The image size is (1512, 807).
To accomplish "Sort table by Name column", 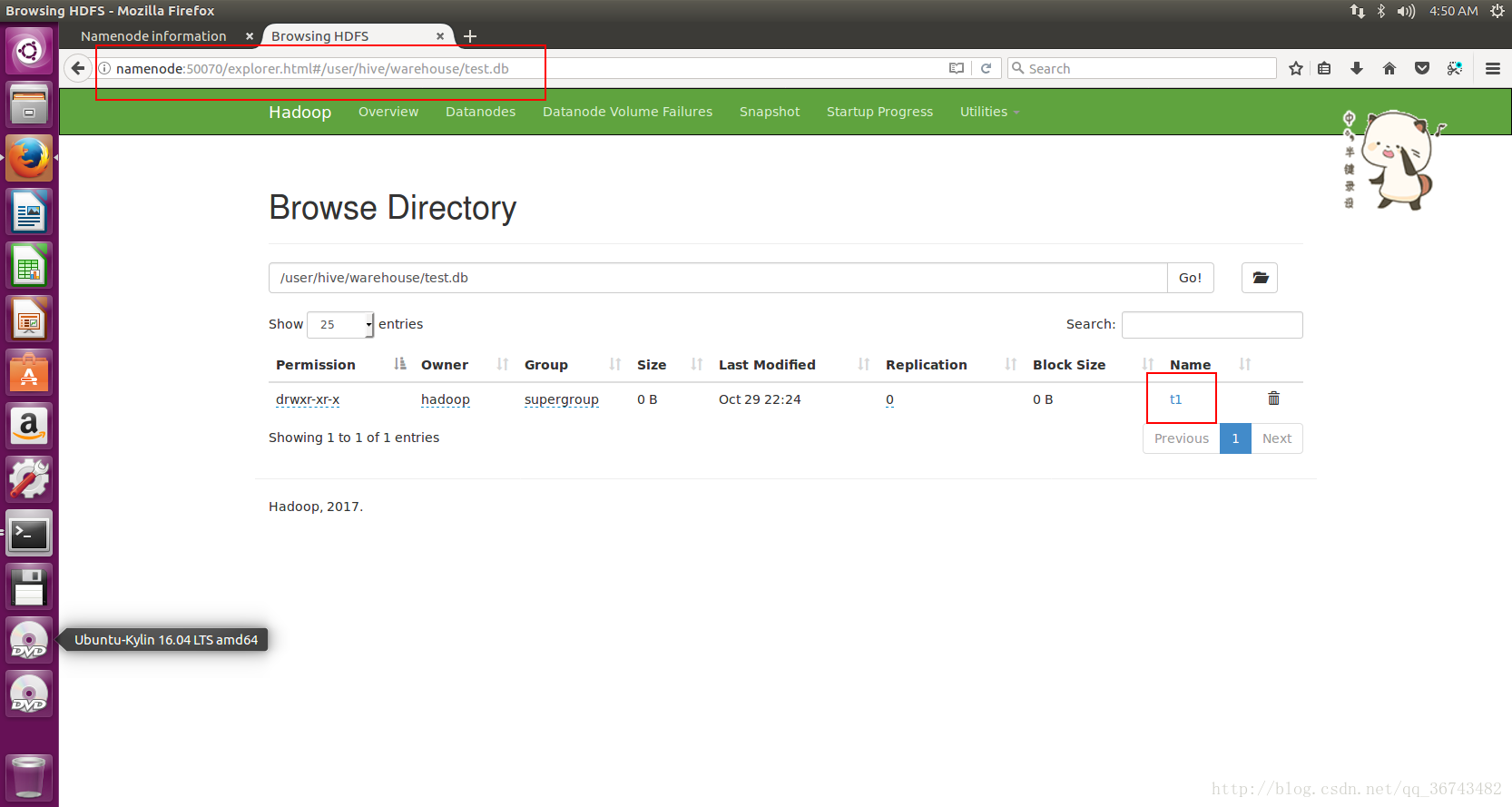I will click(1211, 364).
